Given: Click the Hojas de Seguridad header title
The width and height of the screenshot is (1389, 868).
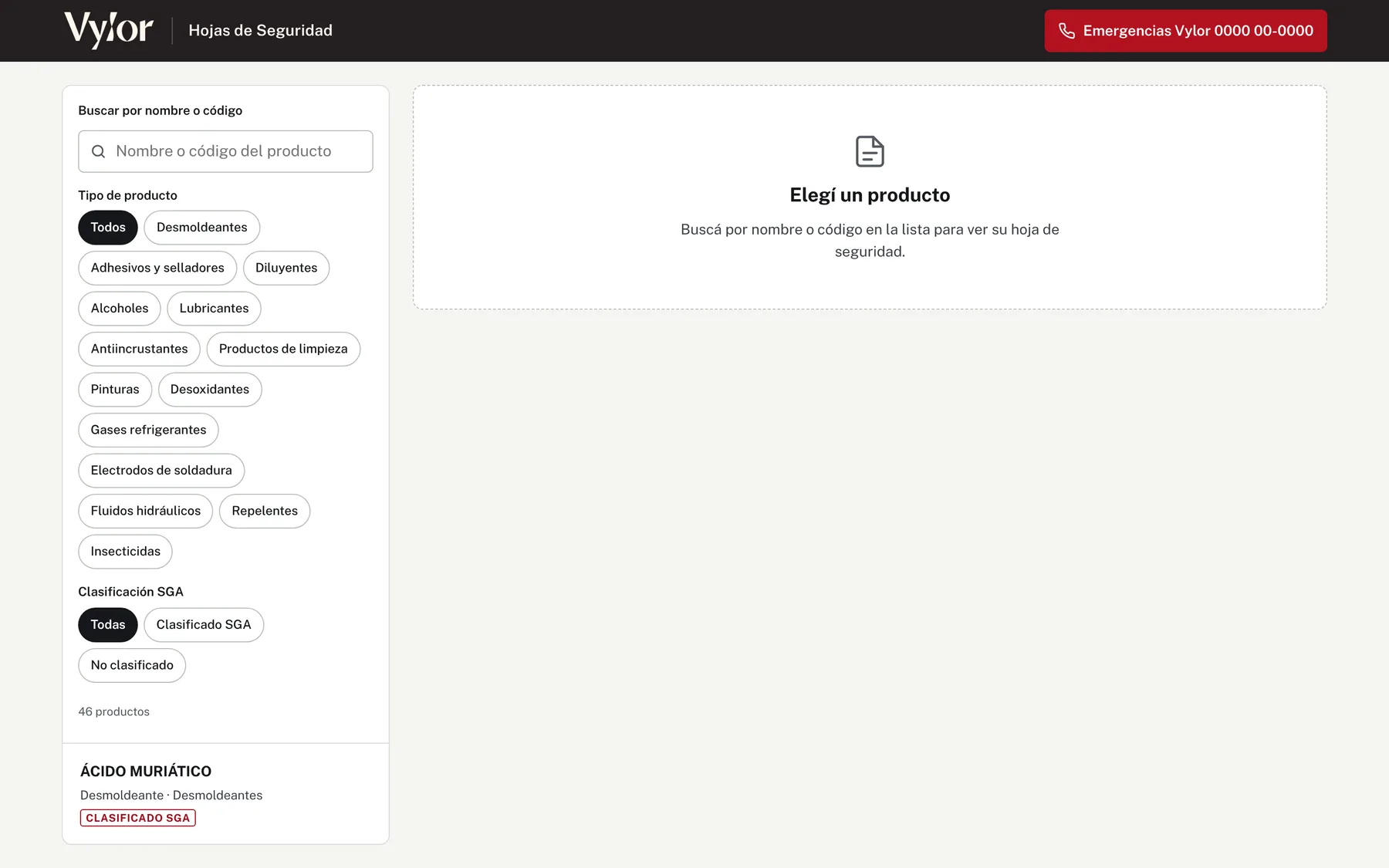Looking at the screenshot, I should (261, 30).
